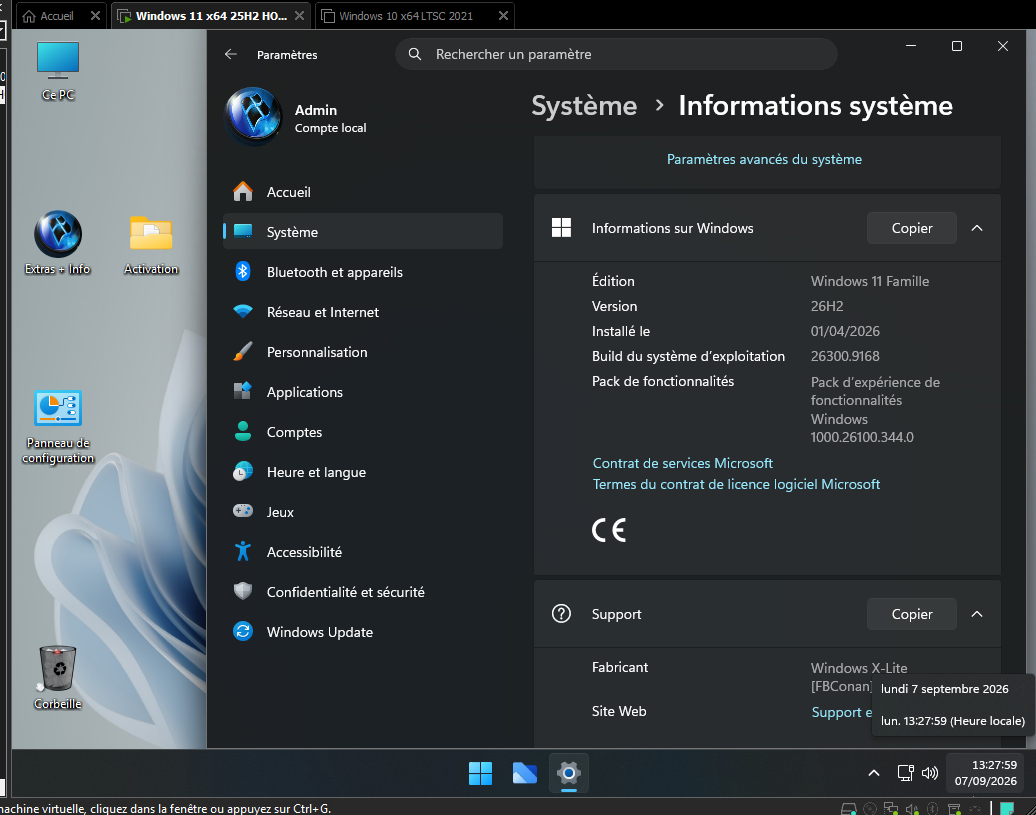The width and height of the screenshot is (1036, 815).
Task: Open Réseau et Internet settings
Action: click(363, 312)
